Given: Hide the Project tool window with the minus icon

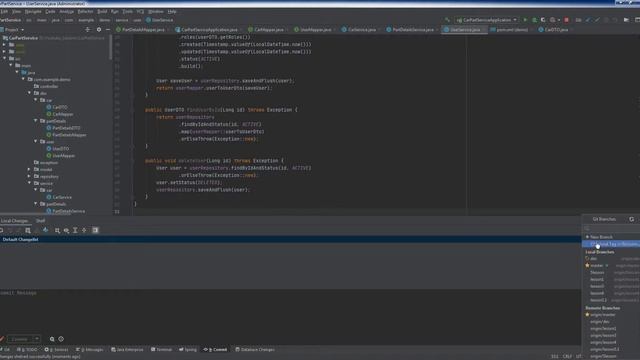Looking at the screenshot, I should pyautogui.click(x=108, y=29).
